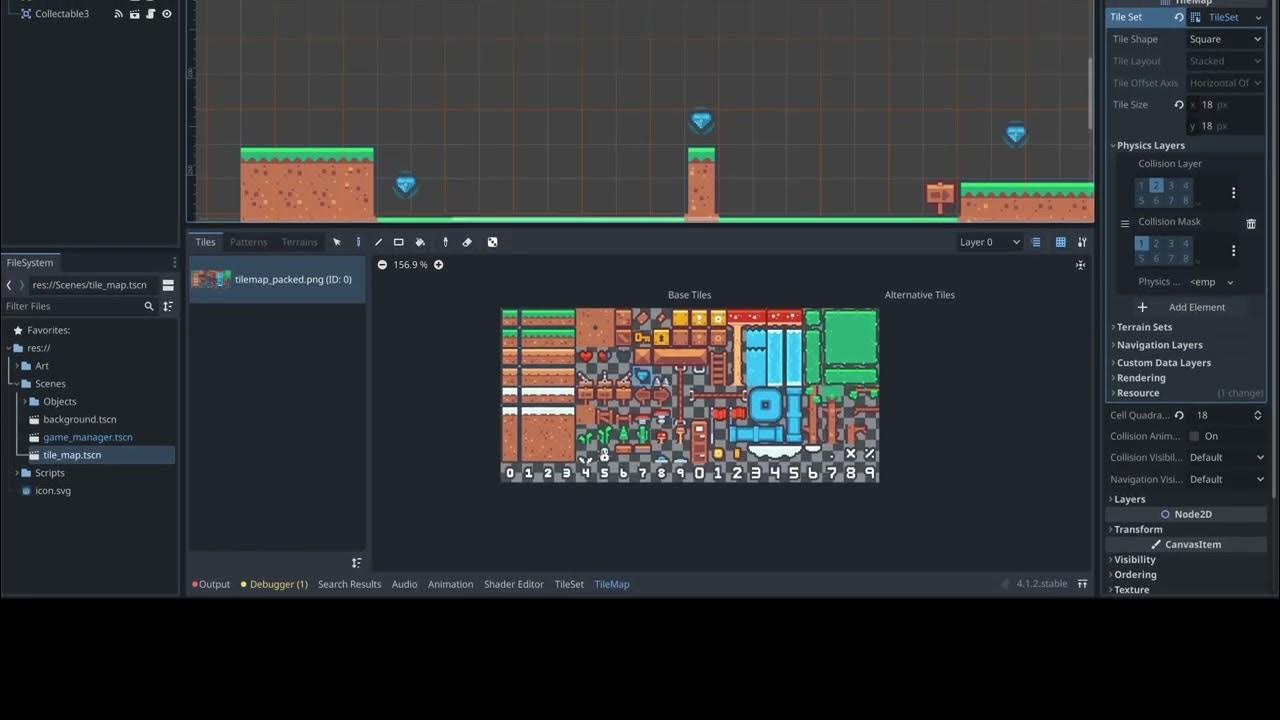Open the TileMap tools settings menu
Image resolution: width=1280 pixels, height=720 pixels.
(1082, 242)
